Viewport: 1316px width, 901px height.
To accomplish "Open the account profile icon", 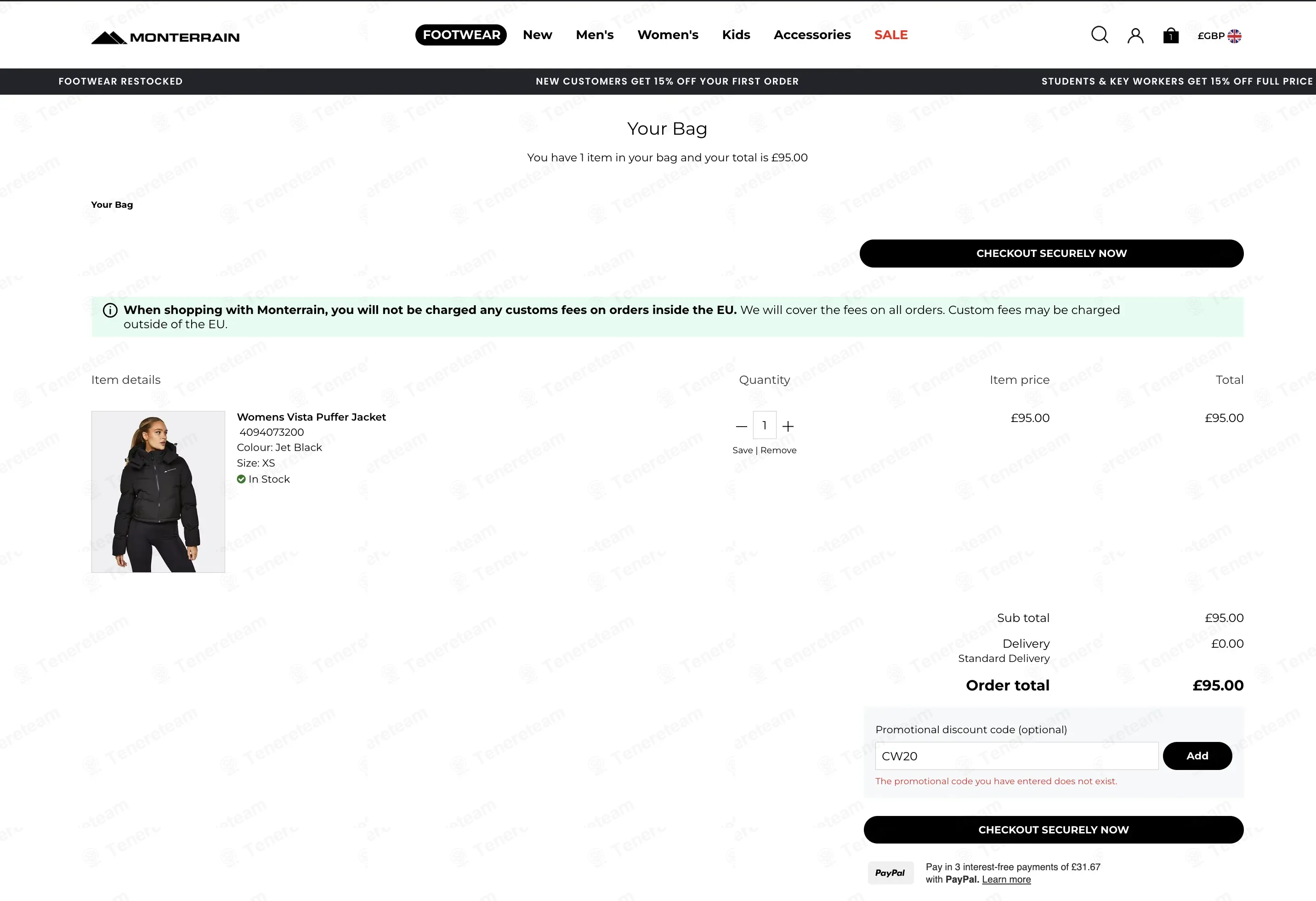I will 1135,36.
